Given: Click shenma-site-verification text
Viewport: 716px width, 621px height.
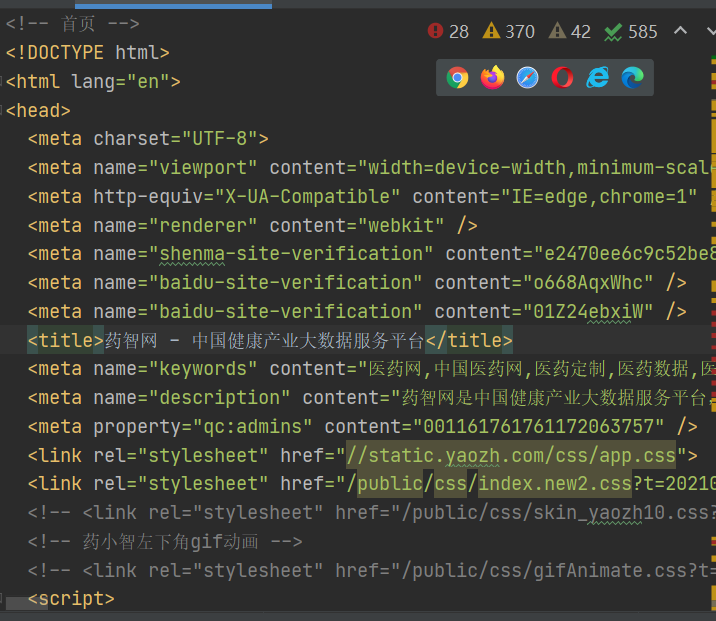Looking at the screenshot, I should click(290, 253).
